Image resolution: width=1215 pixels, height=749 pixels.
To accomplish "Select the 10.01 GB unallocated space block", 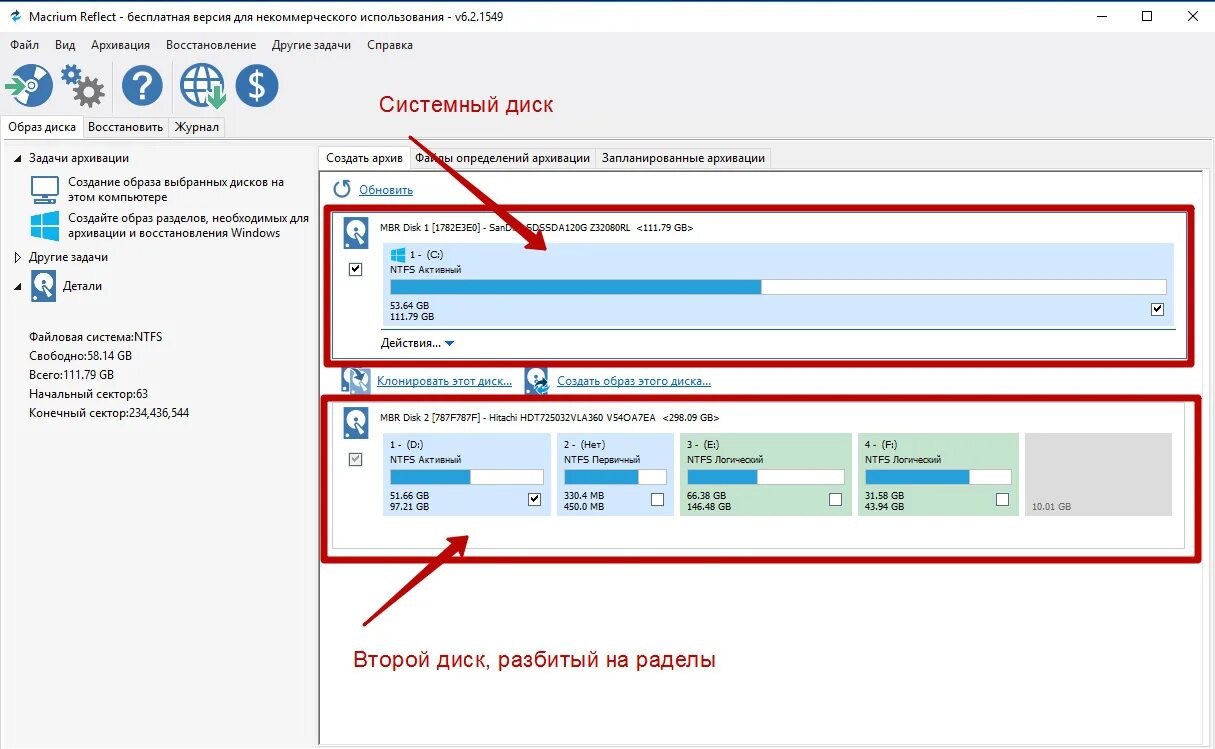I will click(1099, 474).
